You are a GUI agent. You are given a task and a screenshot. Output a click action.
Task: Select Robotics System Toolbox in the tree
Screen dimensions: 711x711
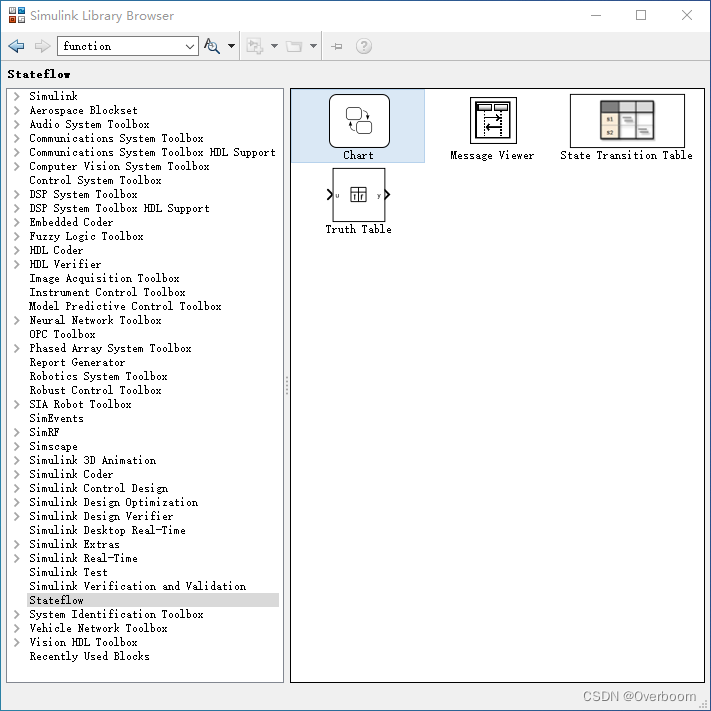(x=98, y=376)
